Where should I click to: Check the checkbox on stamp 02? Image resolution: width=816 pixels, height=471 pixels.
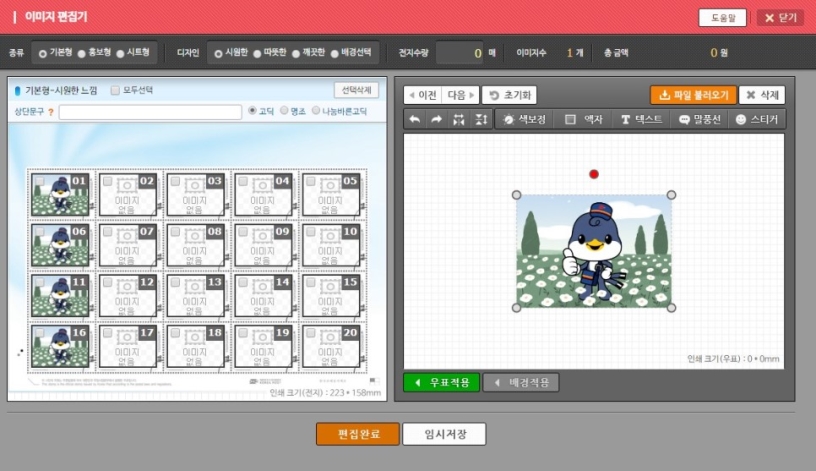coord(108,181)
